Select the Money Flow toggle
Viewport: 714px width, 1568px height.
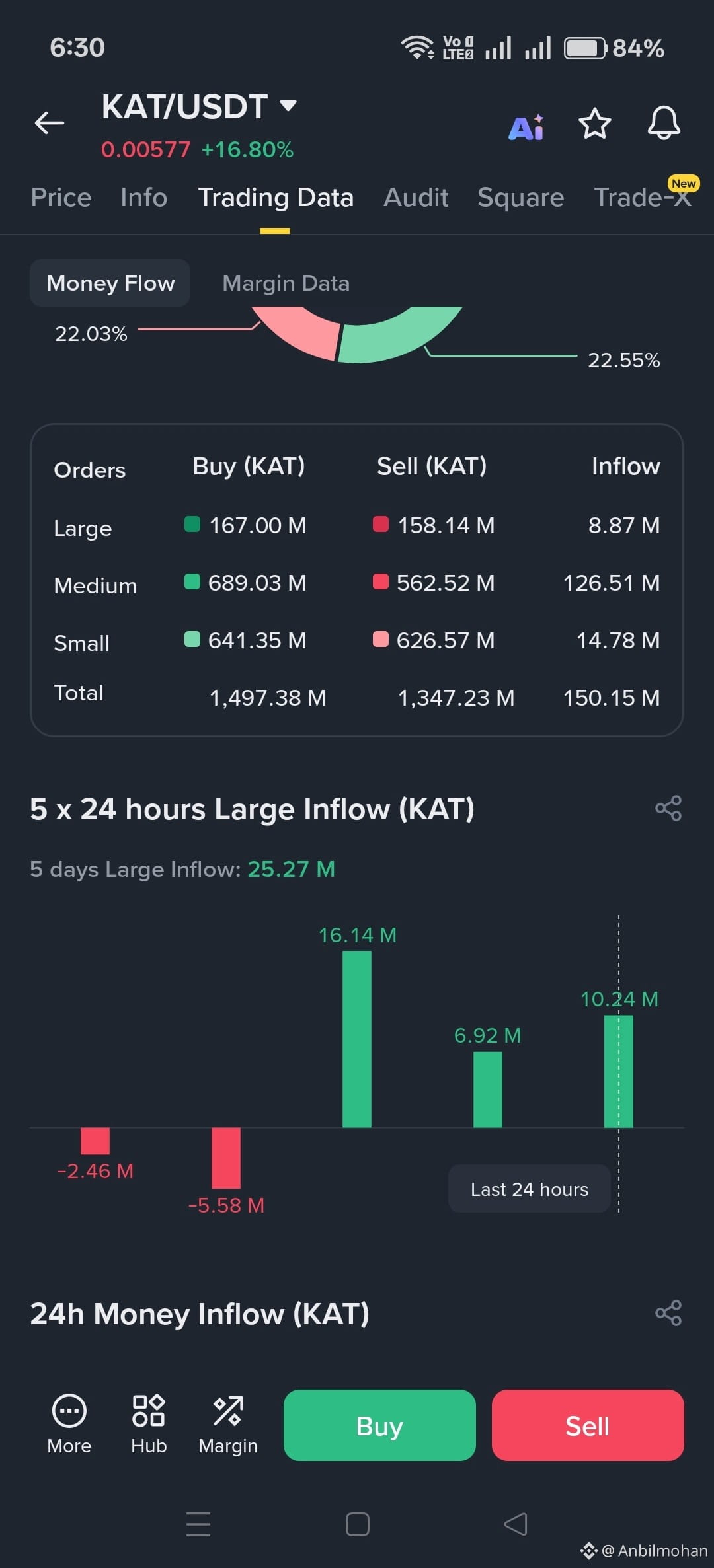110,283
